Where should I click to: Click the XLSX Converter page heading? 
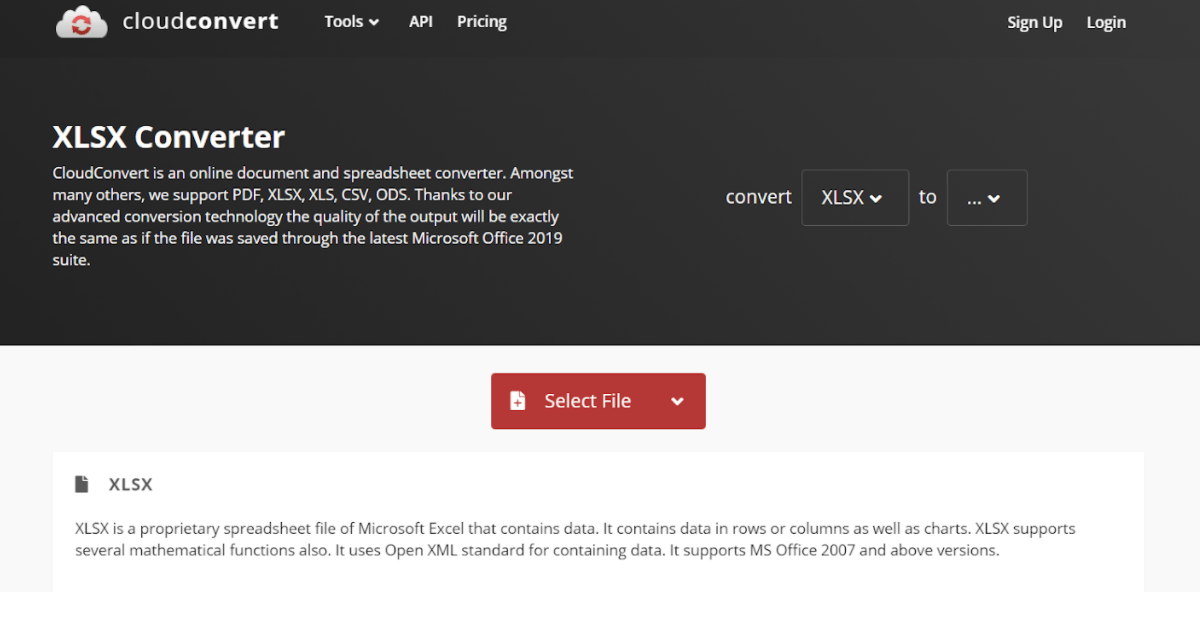(168, 137)
